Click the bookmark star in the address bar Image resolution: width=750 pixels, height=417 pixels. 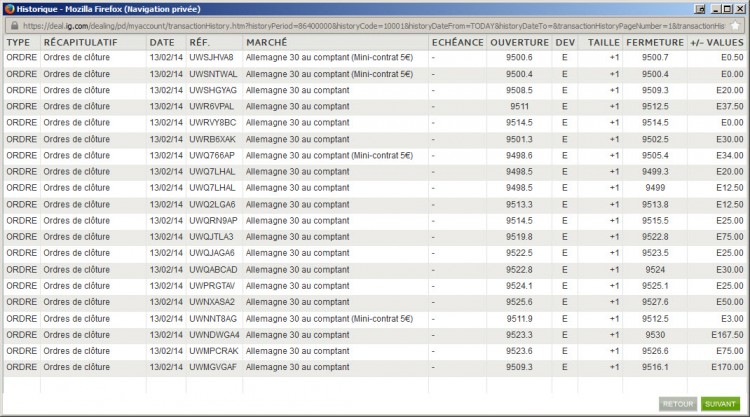tap(735, 26)
